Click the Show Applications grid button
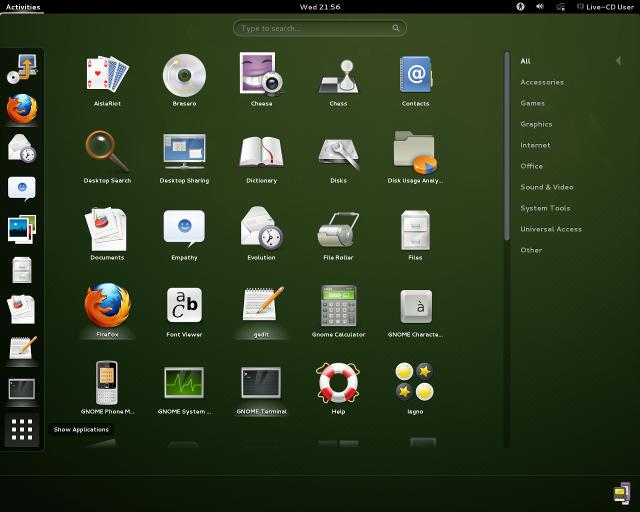640x512 pixels. (x=22, y=430)
